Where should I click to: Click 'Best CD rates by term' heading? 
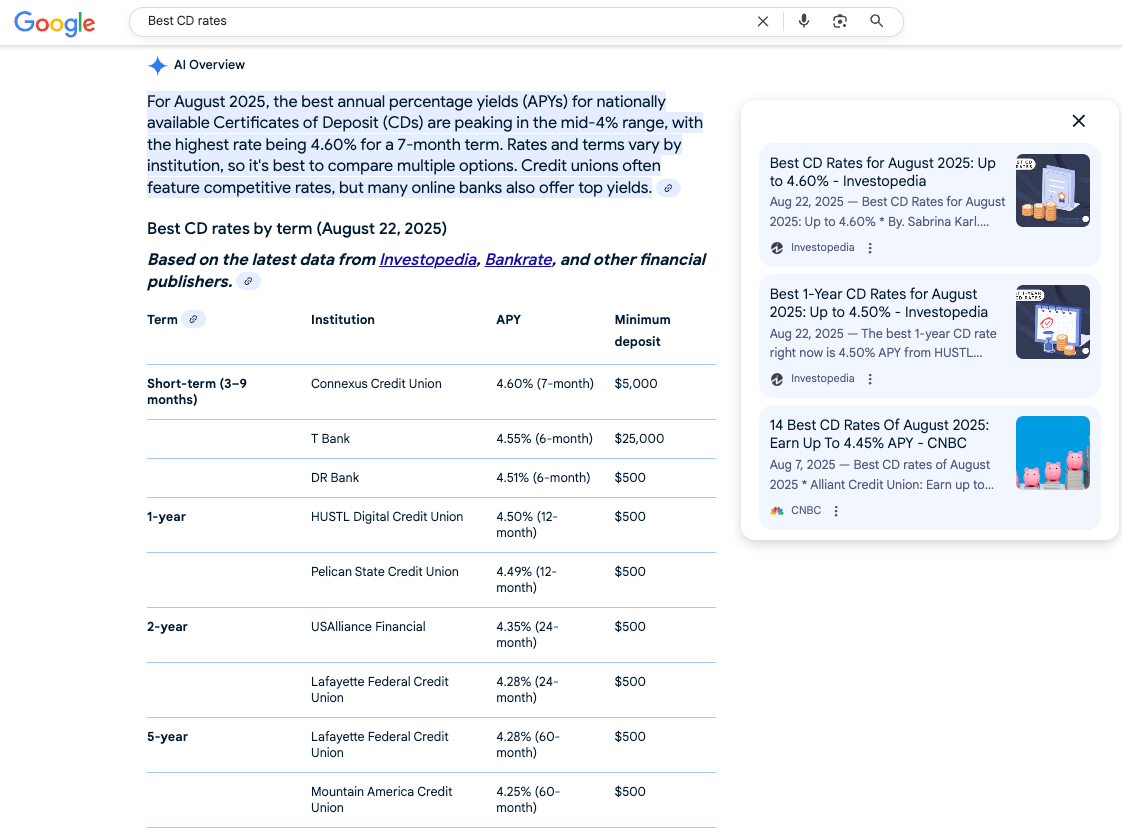coord(297,228)
